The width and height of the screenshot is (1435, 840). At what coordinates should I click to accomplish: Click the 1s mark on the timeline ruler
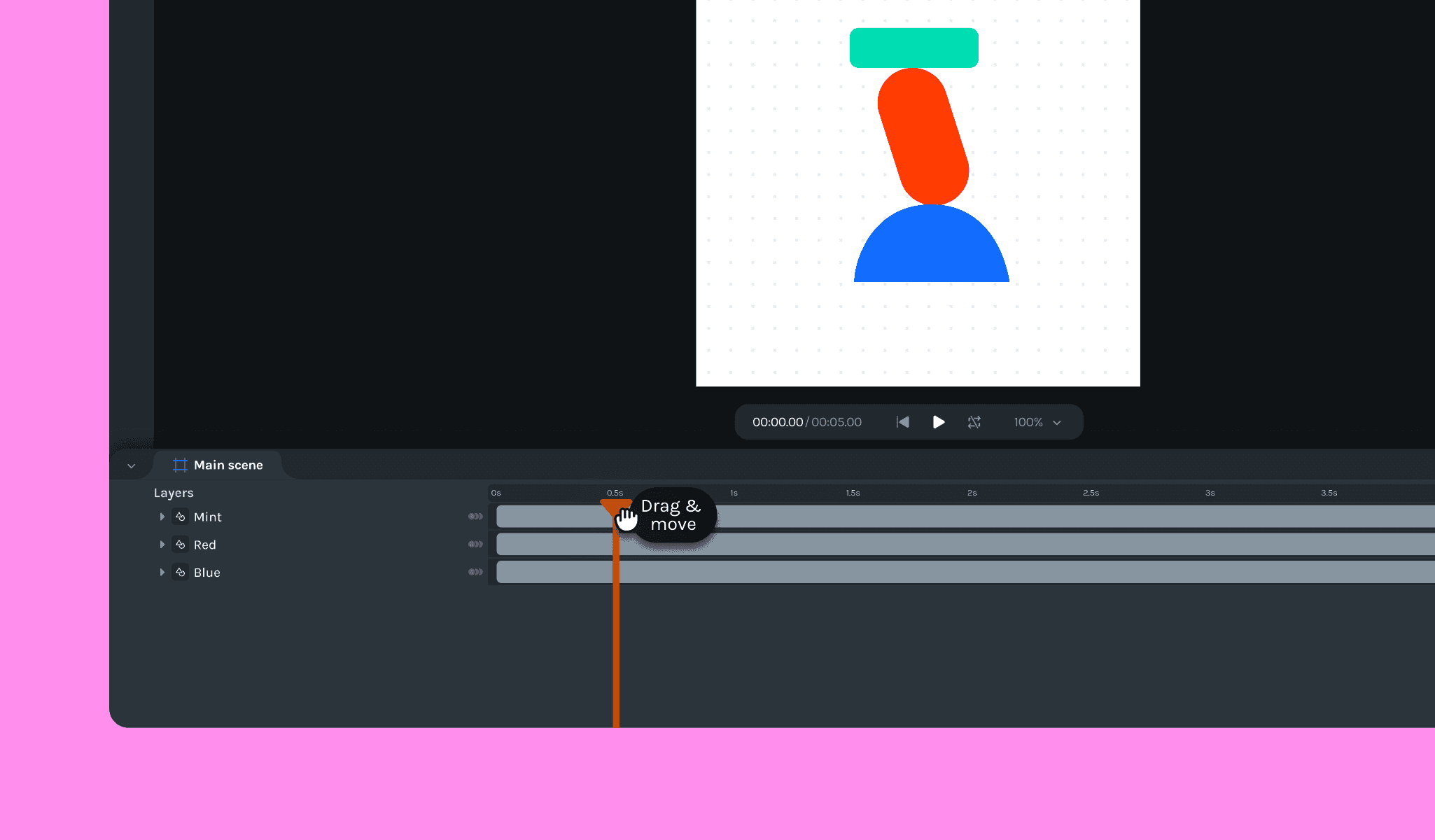point(734,492)
